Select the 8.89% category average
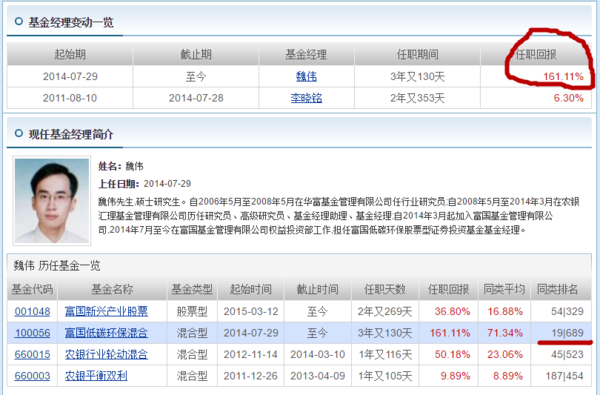 [x=508, y=376]
